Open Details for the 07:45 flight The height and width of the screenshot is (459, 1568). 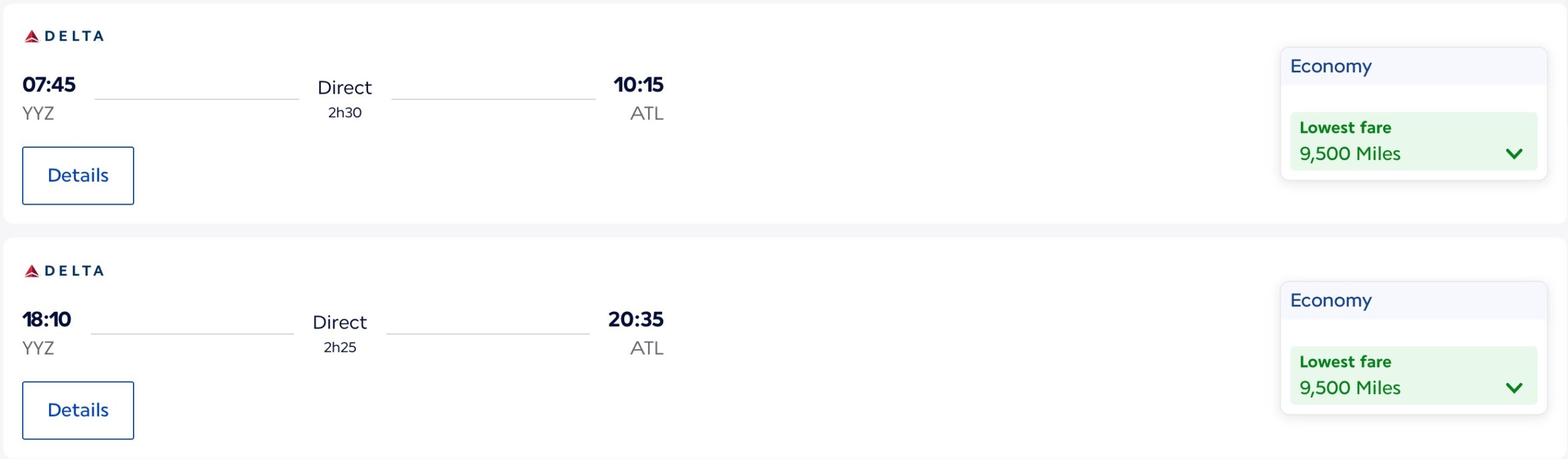[x=78, y=175]
